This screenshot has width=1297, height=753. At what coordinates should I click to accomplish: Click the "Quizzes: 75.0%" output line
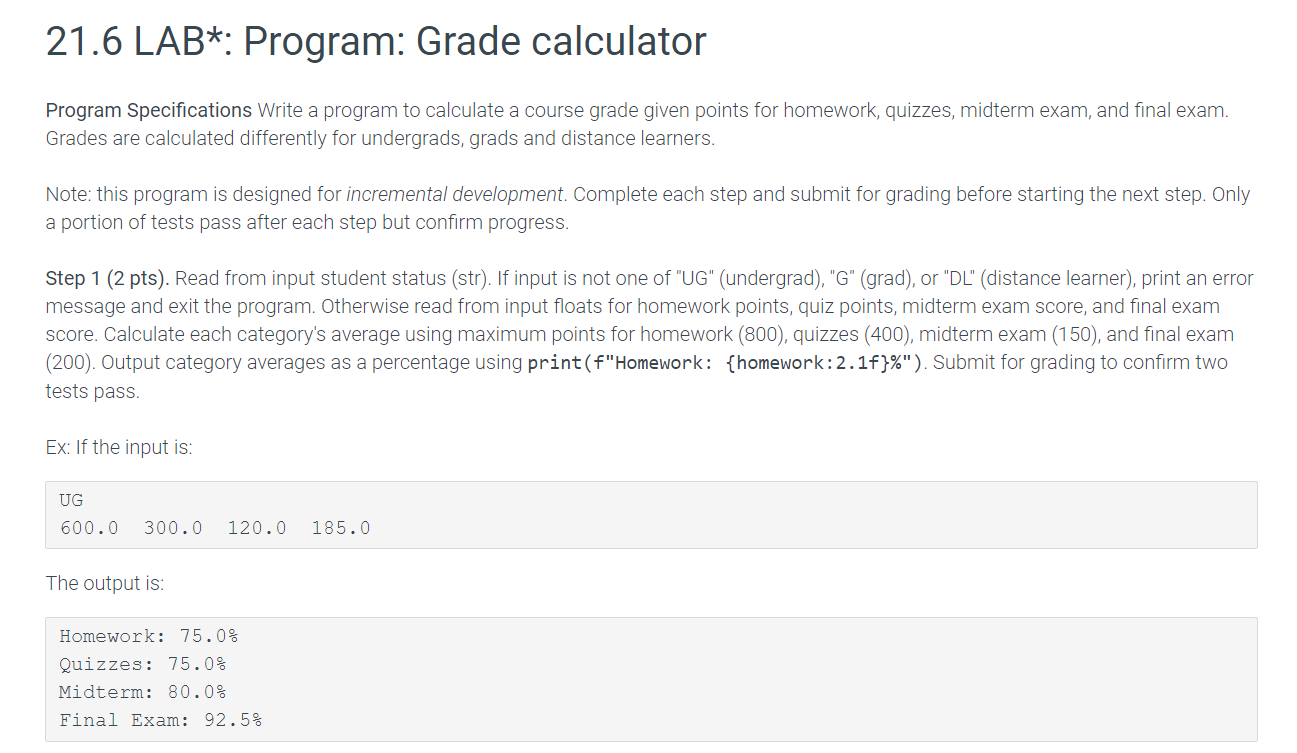pos(143,664)
